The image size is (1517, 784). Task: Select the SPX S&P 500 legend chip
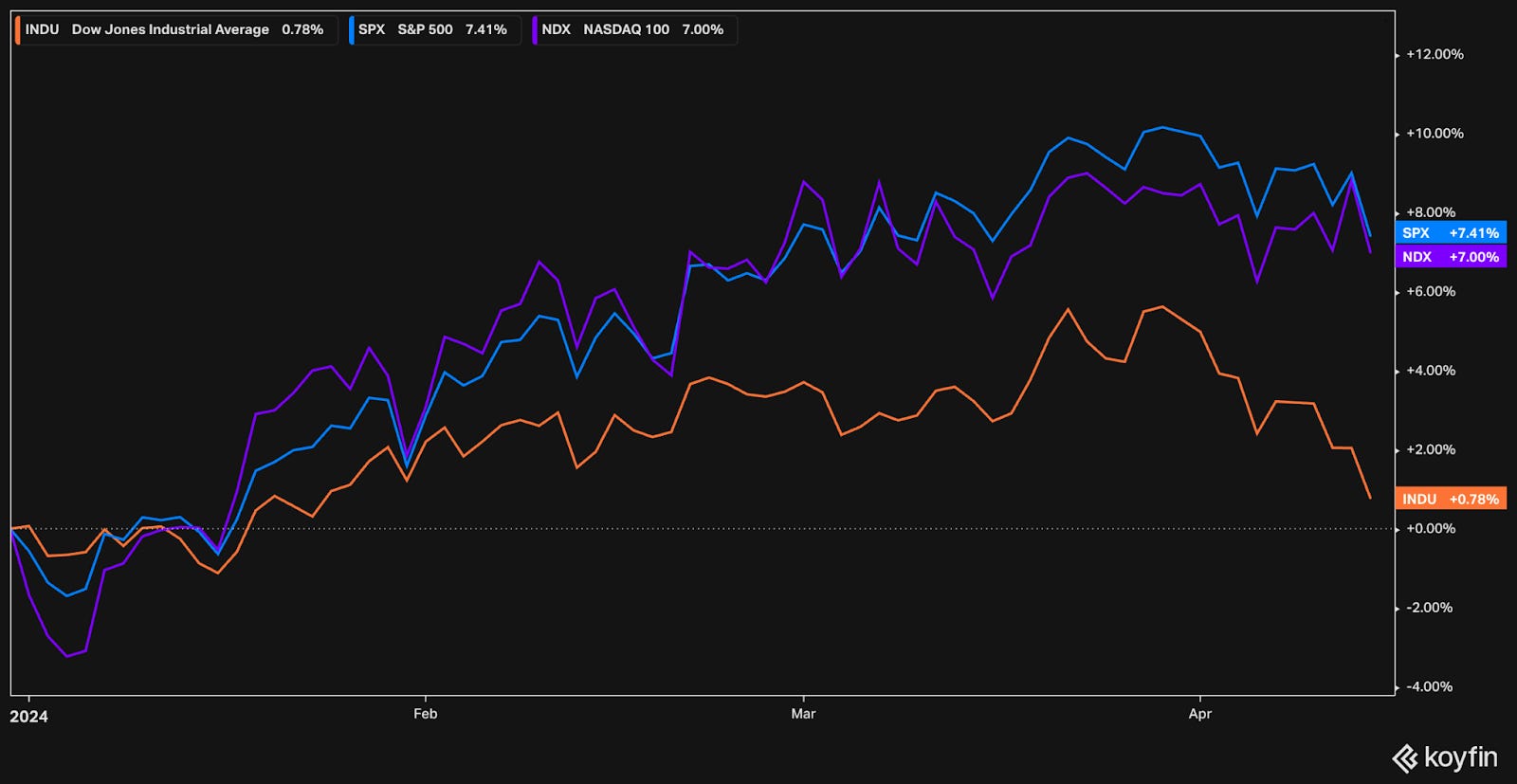pyautogui.click(x=435, y=29)
